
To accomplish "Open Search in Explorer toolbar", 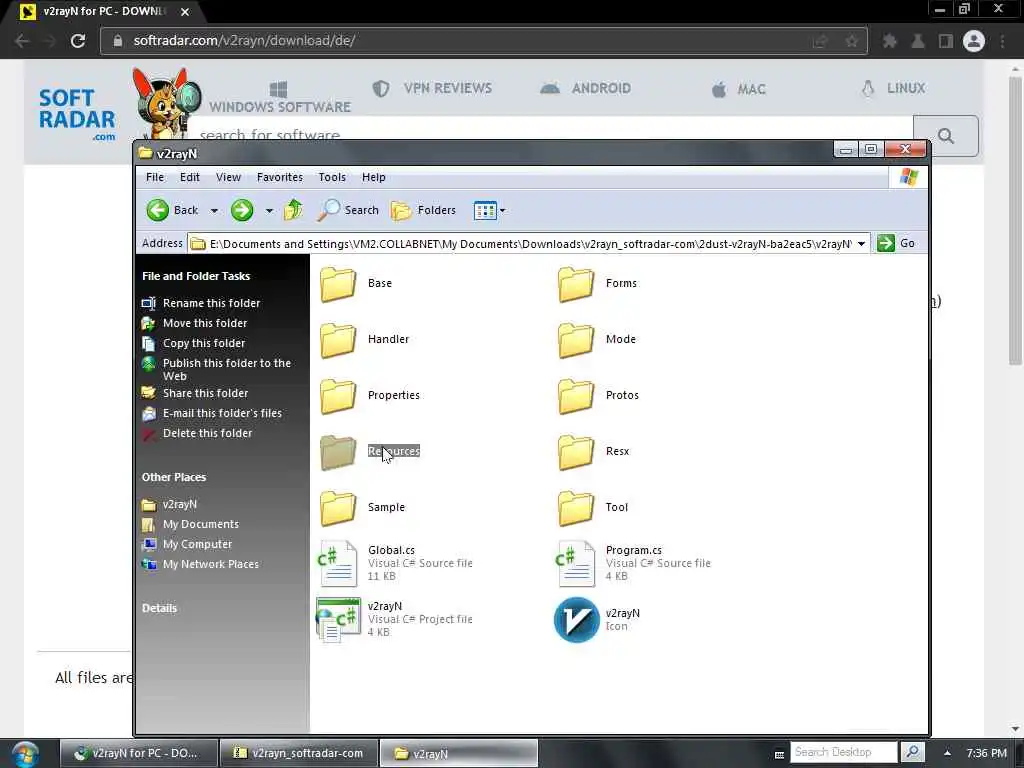I will pyautogui.click(x=348, y=210).
